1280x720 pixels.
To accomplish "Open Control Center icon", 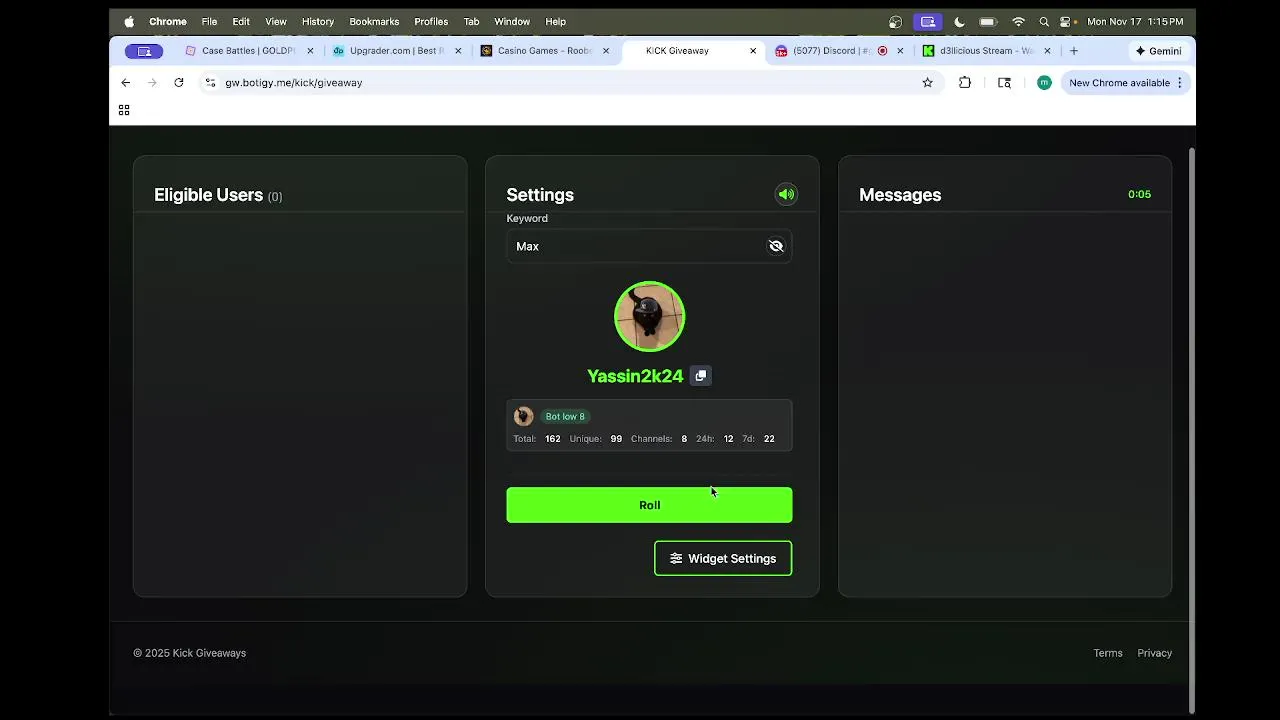I will (x=1066, y=21).
